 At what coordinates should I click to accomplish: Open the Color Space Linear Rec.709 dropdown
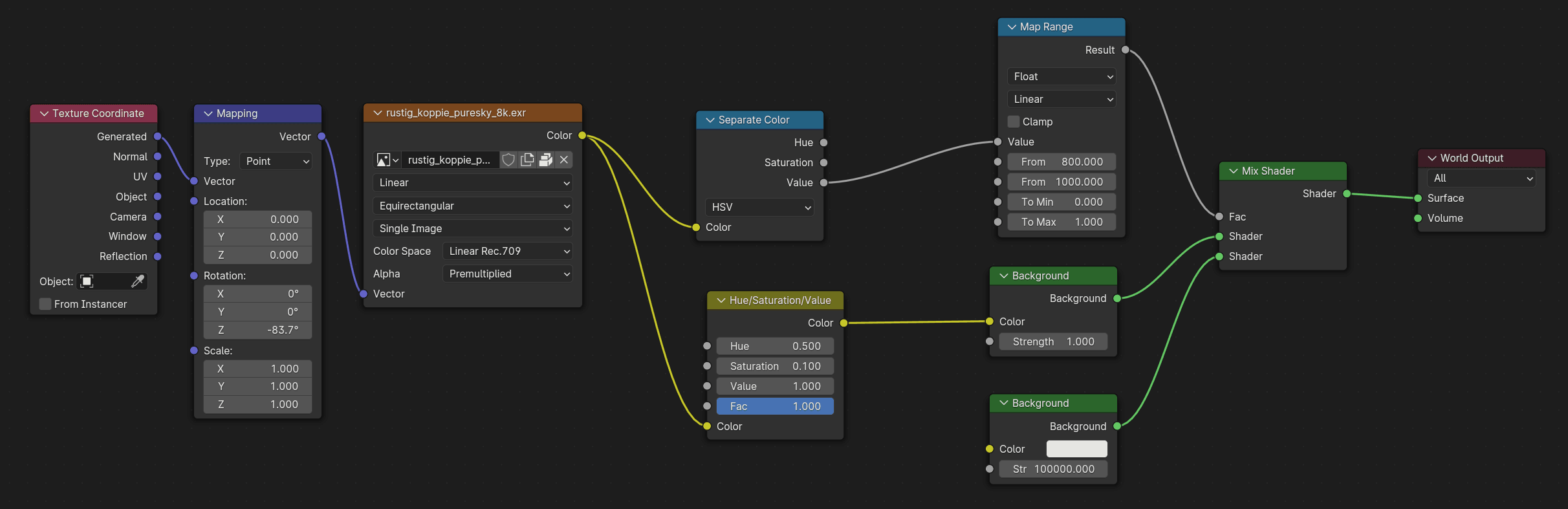click(508, 251)
